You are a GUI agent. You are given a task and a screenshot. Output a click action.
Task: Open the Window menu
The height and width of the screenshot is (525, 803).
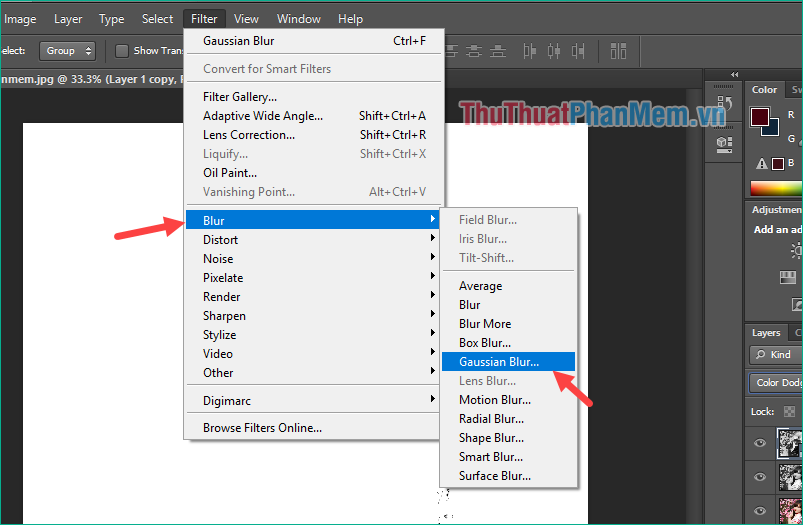pos(299,19)
